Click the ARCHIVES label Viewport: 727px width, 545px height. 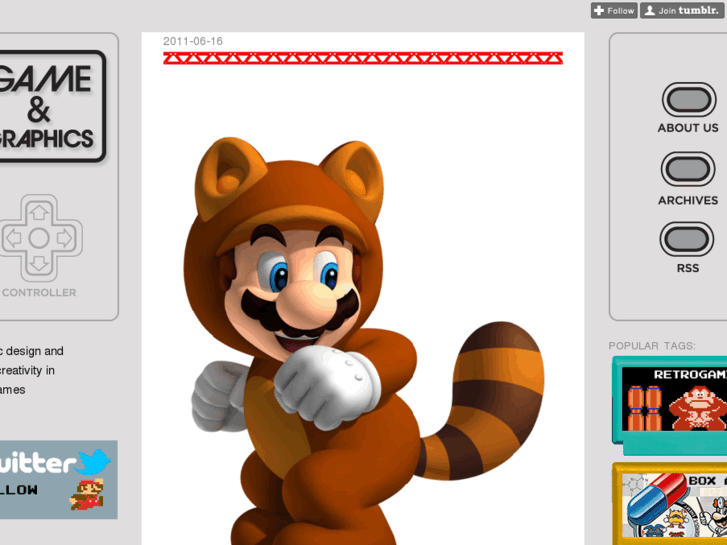pyautogui.click(x=688, y=200)
